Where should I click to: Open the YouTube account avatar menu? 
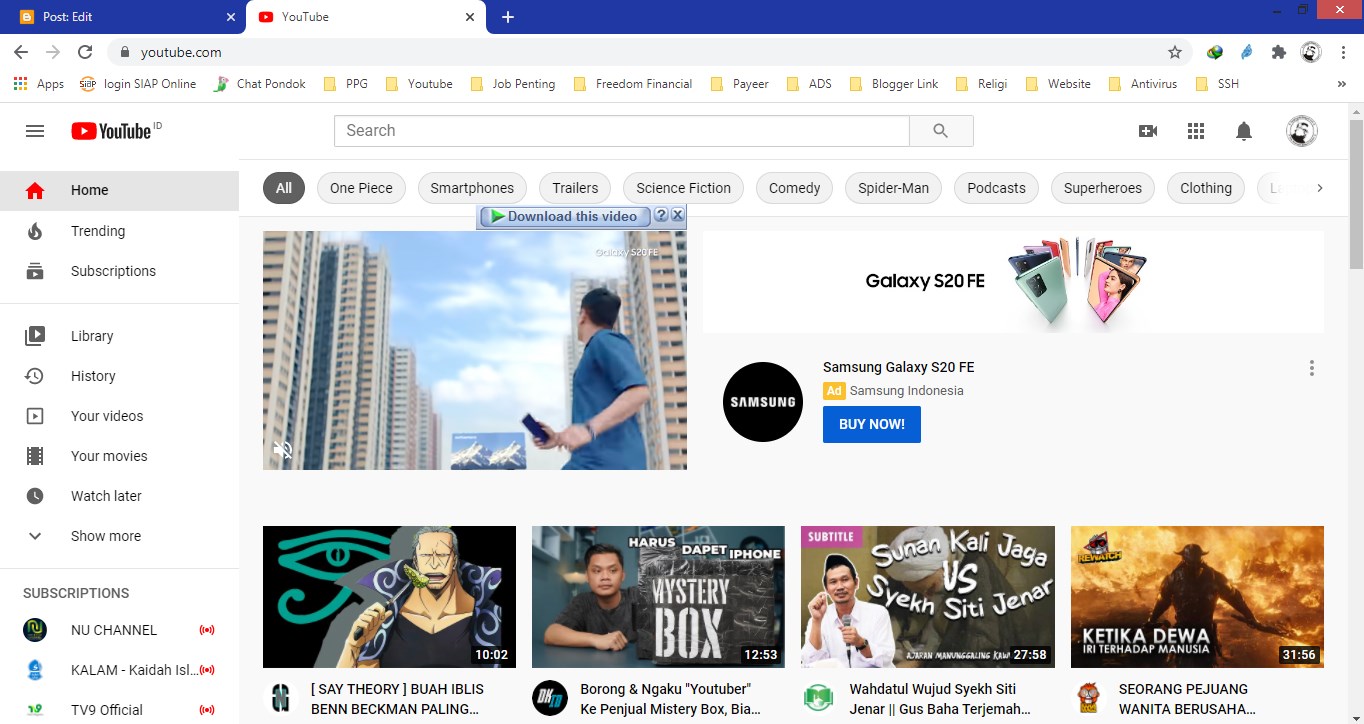1301,131
